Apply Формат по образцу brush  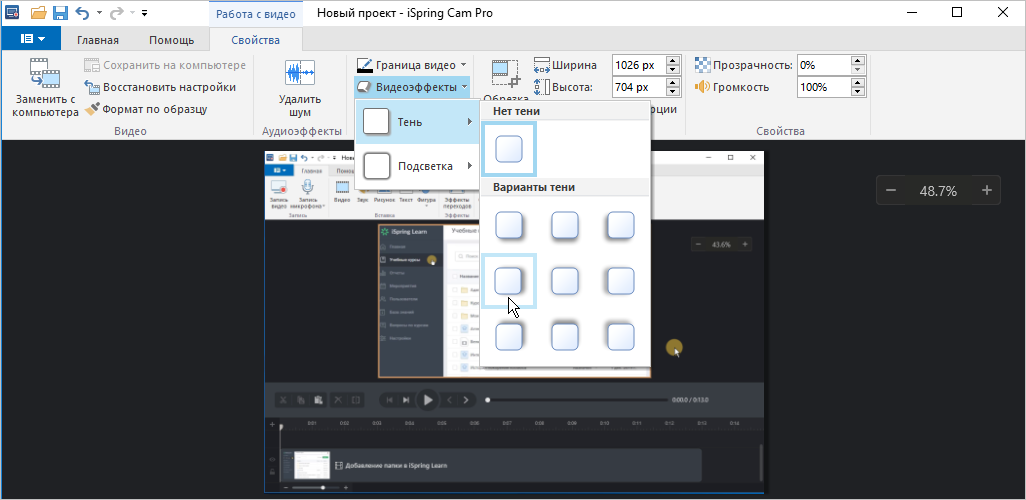[x=147, y=109]
